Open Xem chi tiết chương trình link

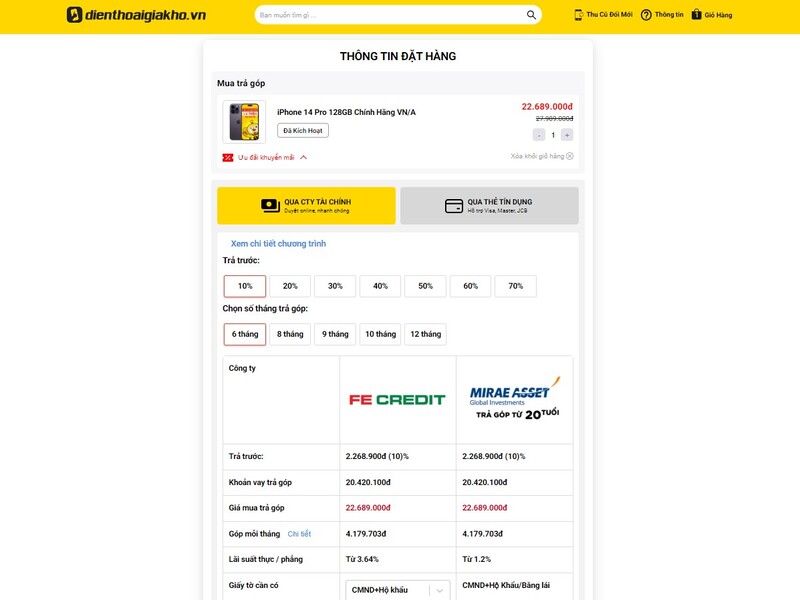tap(278, 244)
